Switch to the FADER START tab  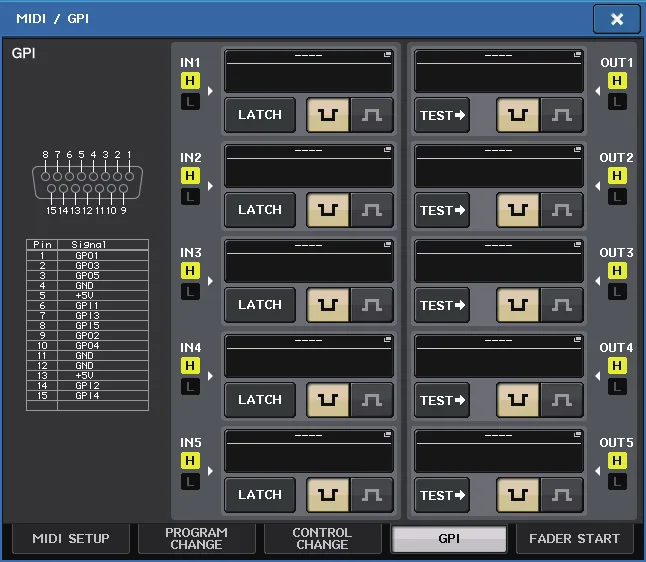[x=575, y=539]
